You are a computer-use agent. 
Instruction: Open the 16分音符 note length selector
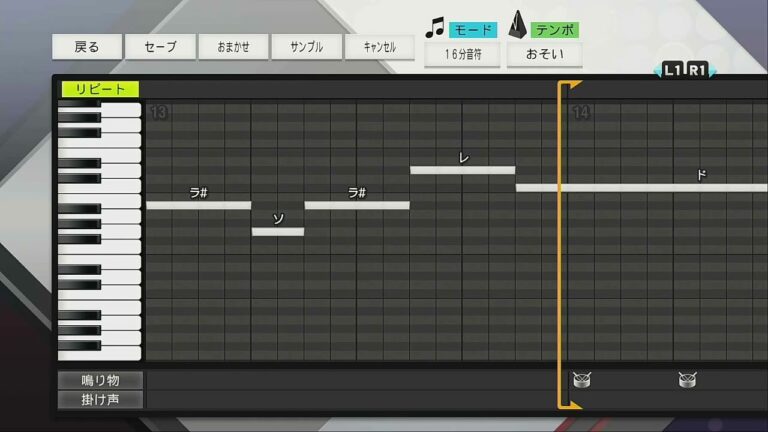[462, 54]
